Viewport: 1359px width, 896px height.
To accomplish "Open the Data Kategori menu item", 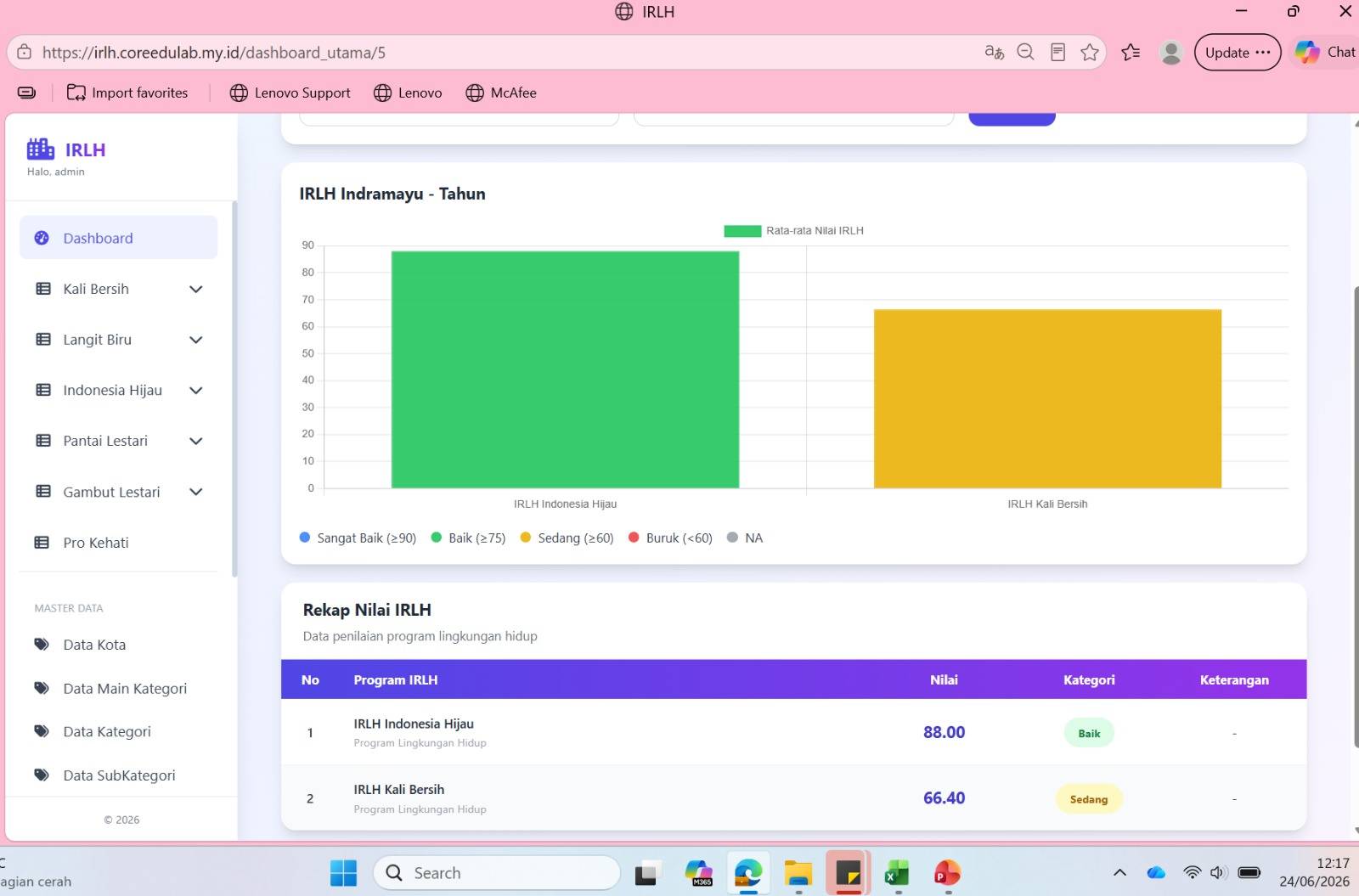I will [x=118, y=731].
